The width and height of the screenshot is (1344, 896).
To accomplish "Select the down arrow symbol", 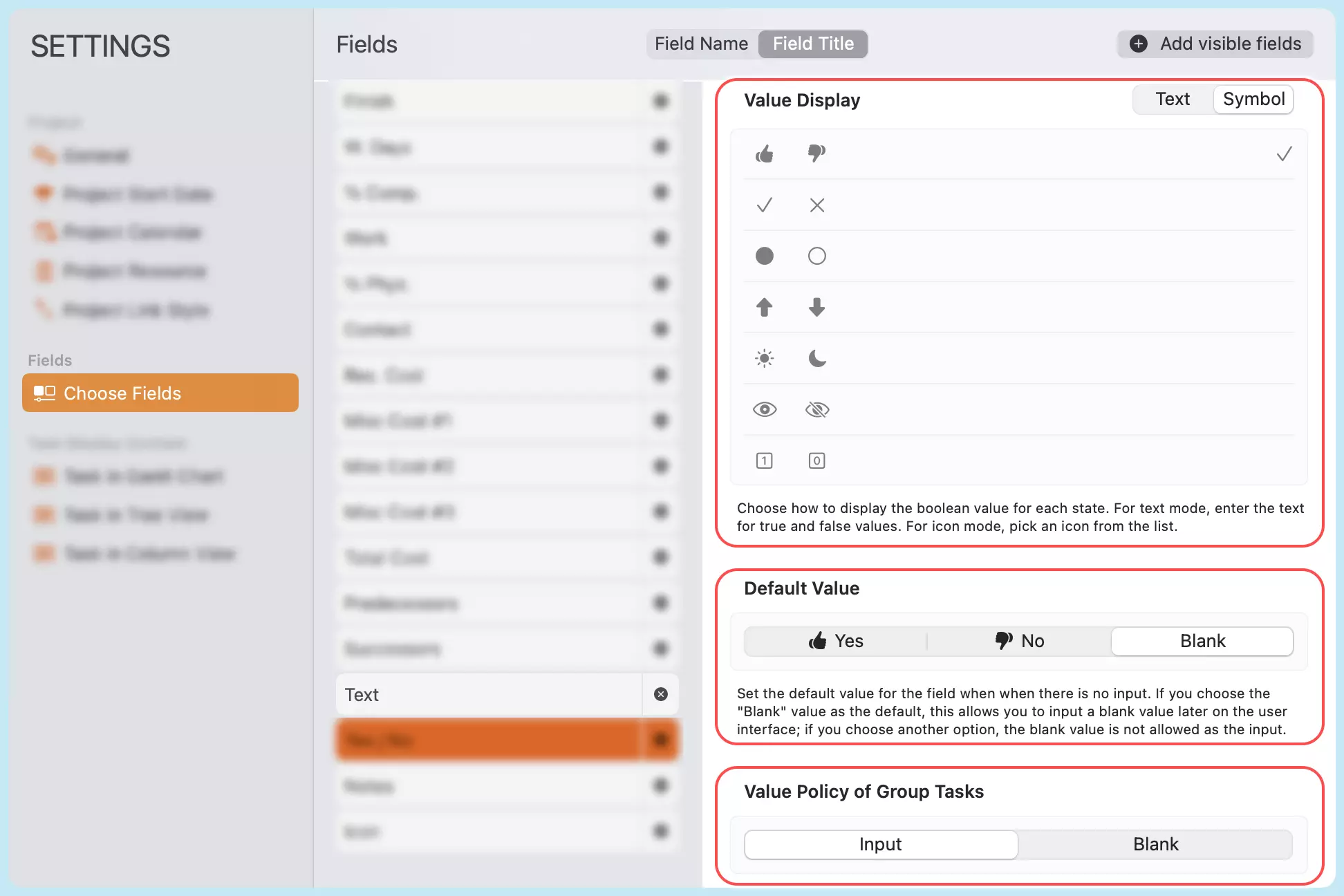I will tap(816, 307).
